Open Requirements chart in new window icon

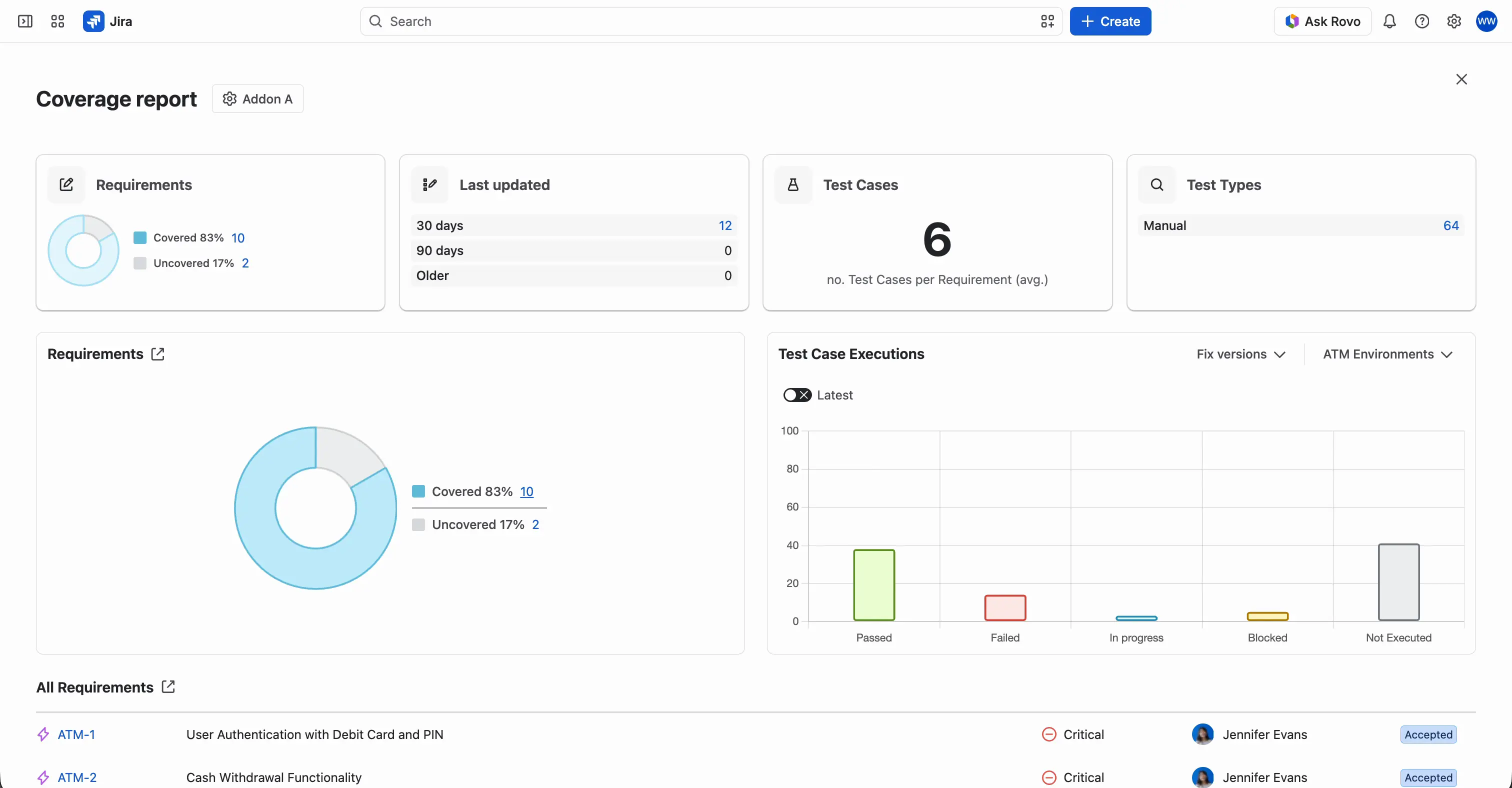pyautogui.click(x=158, y=354)
